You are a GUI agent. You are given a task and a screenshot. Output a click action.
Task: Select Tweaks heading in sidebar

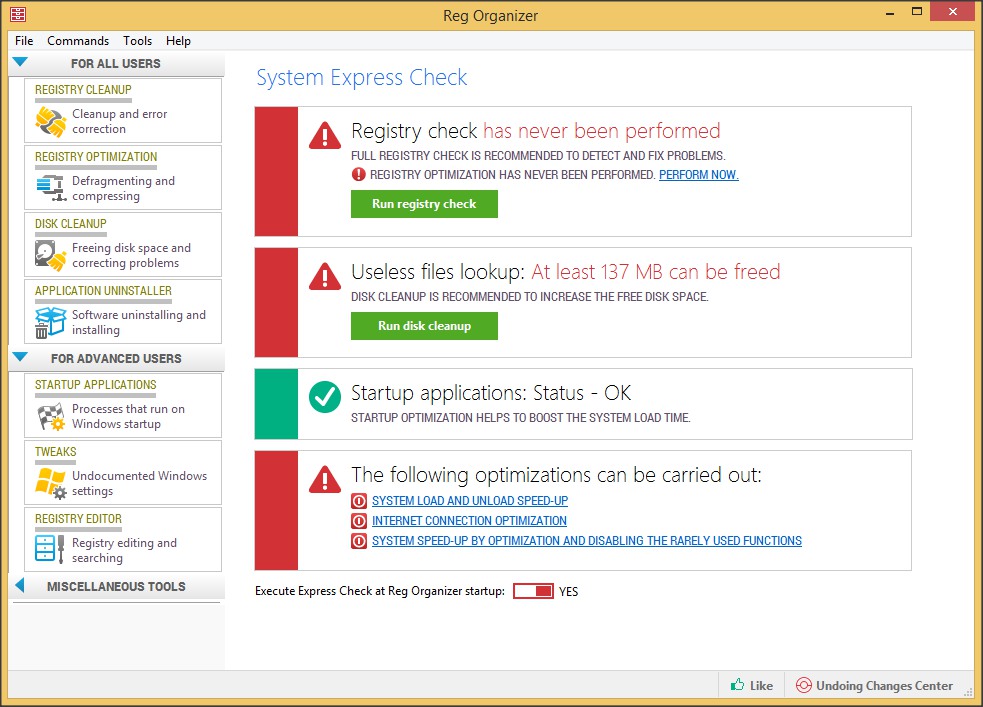[56, 452]
